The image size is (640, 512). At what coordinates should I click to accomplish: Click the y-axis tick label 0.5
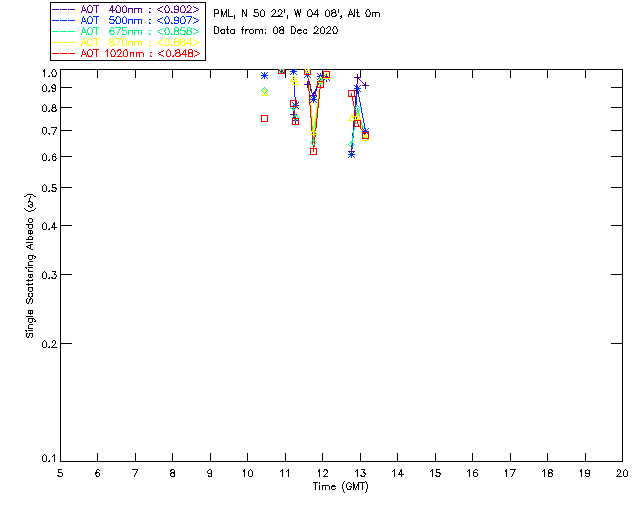46,188
